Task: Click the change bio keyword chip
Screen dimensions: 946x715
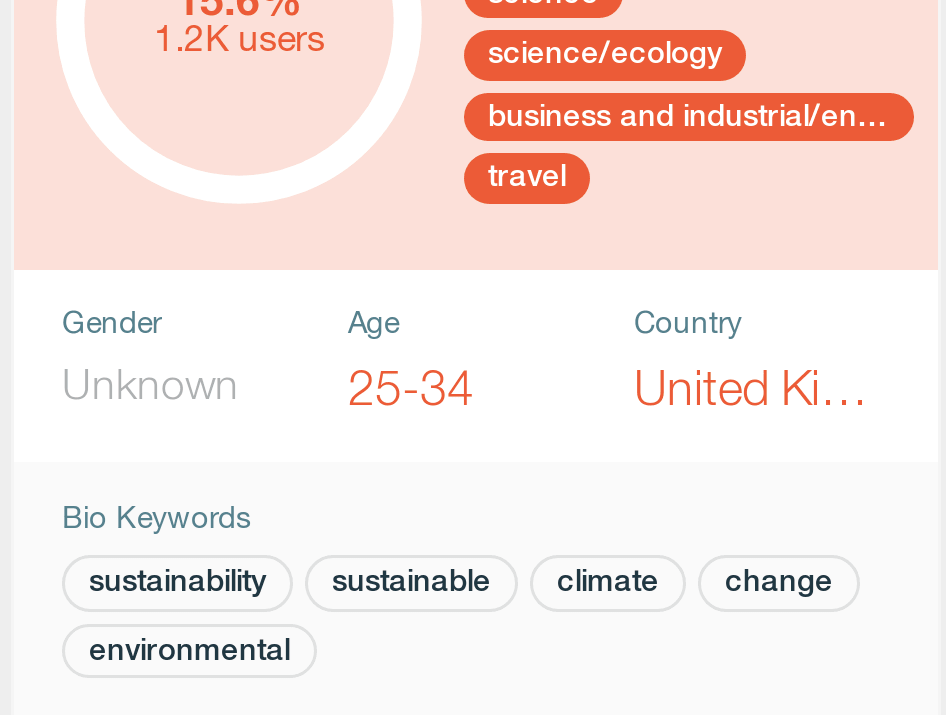Action: 778,583
